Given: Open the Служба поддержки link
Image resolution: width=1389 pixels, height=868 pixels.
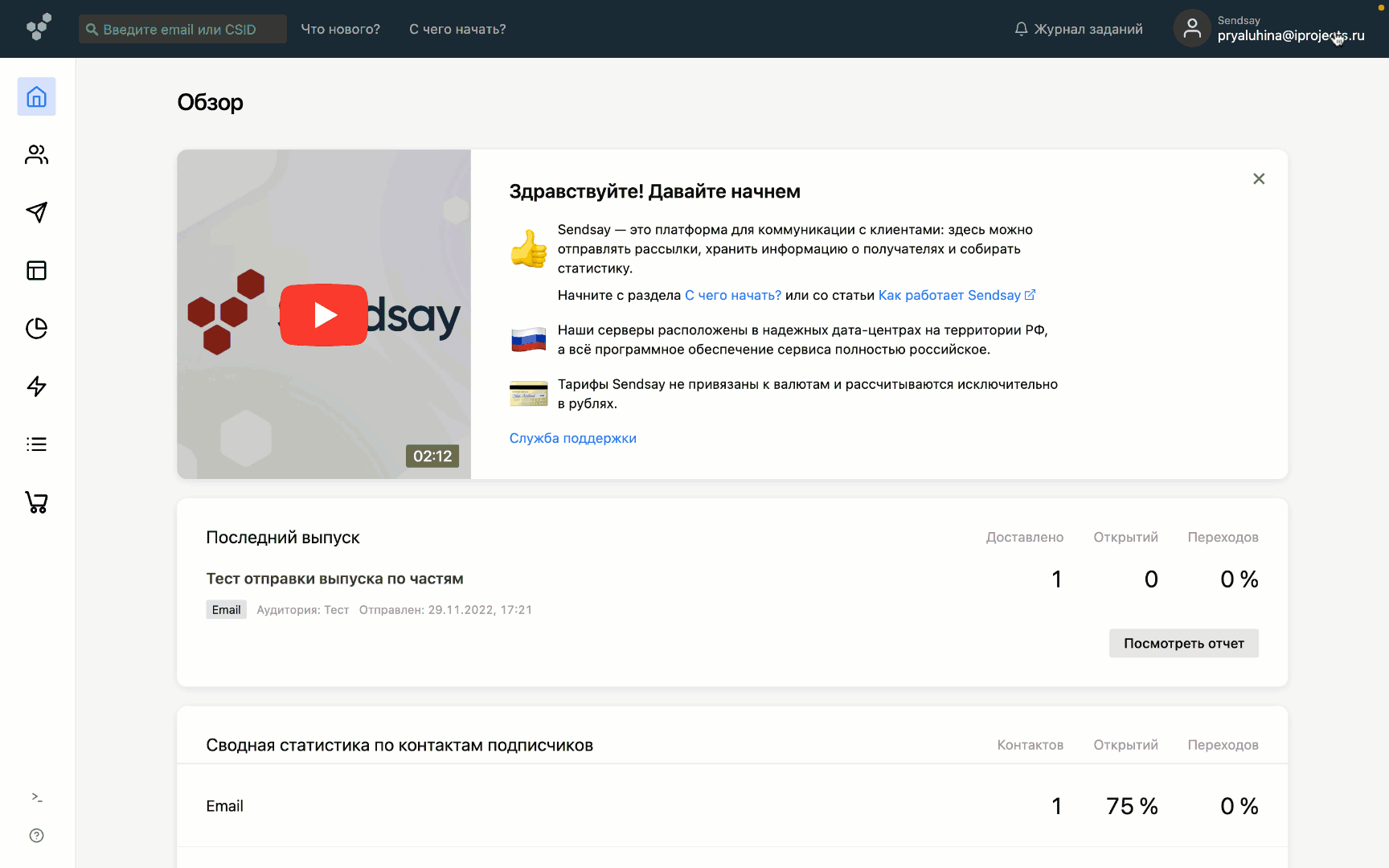Looking at the screenshot, I should pyautogui.click(x=572, y=438).
